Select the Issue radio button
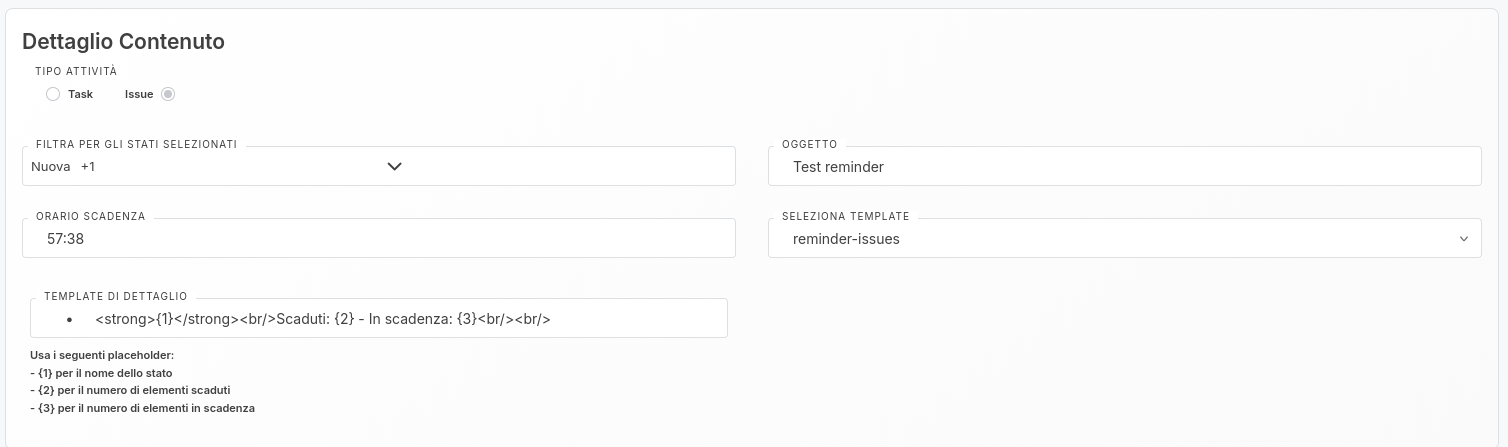The width and height of the screenshot is (1508, 447). pyautogui.click(x=168, y=94)
